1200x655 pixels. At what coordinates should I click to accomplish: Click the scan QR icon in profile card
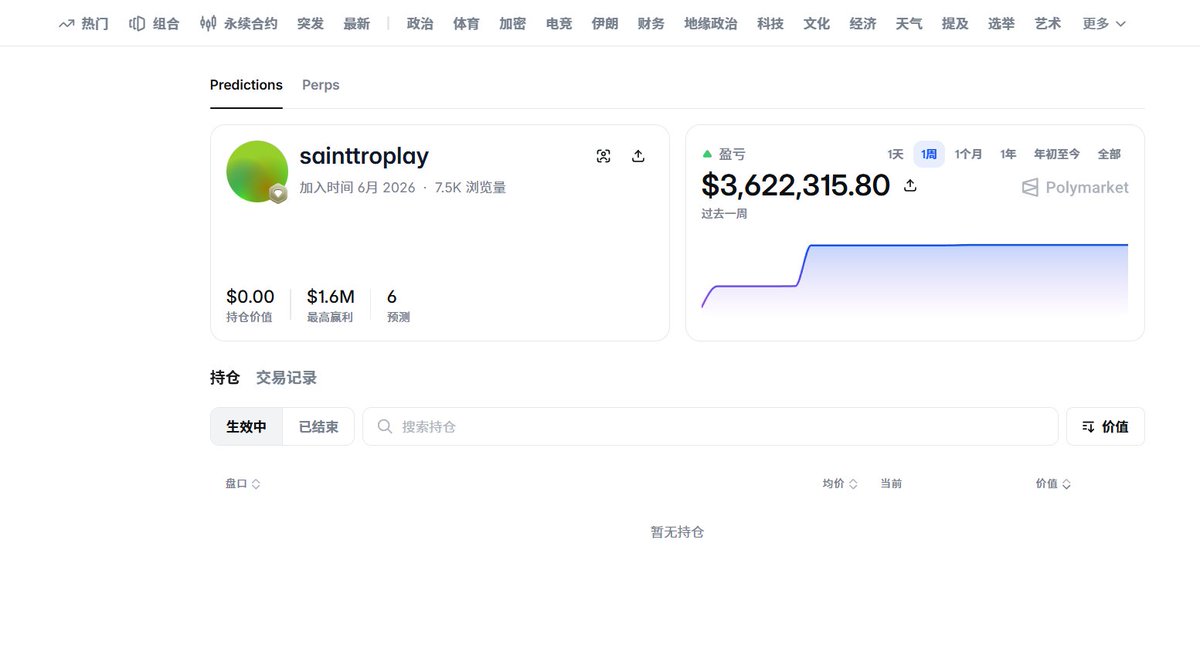point(603,156)
